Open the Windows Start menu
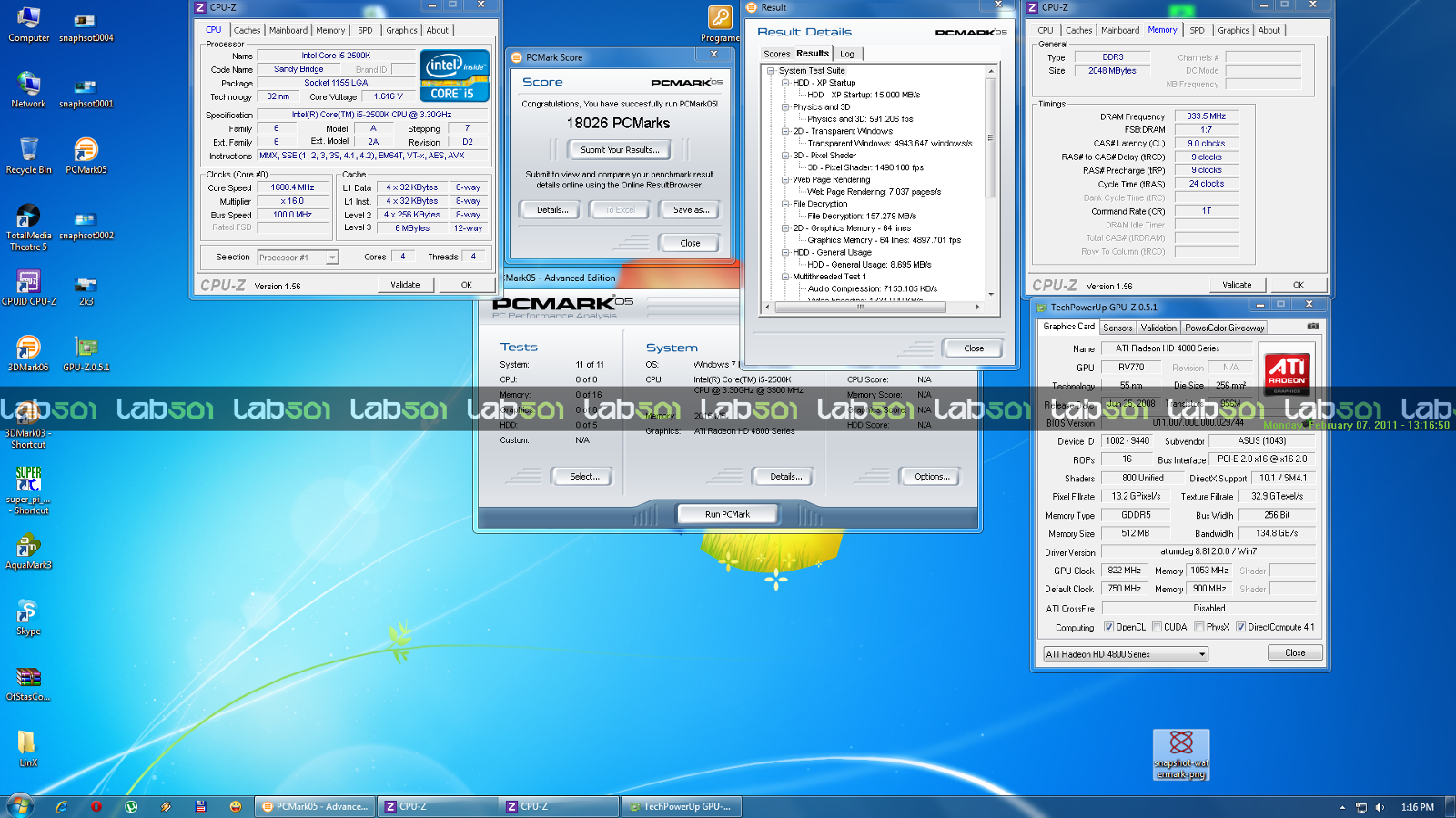The width and height of the screenshot is (1456, 818). click(x=20, y=806)
